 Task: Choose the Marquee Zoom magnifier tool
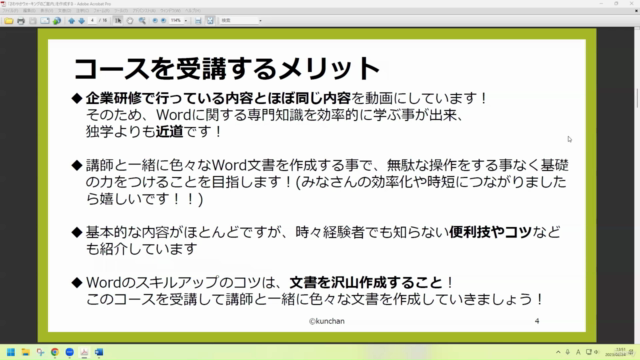click(x=142, y=20)
